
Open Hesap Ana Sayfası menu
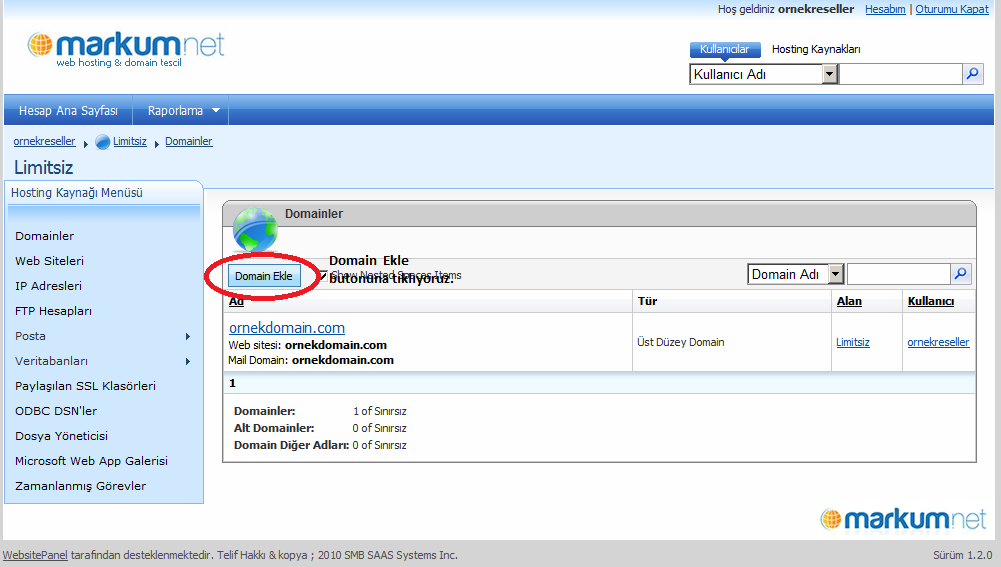[68, 110]
